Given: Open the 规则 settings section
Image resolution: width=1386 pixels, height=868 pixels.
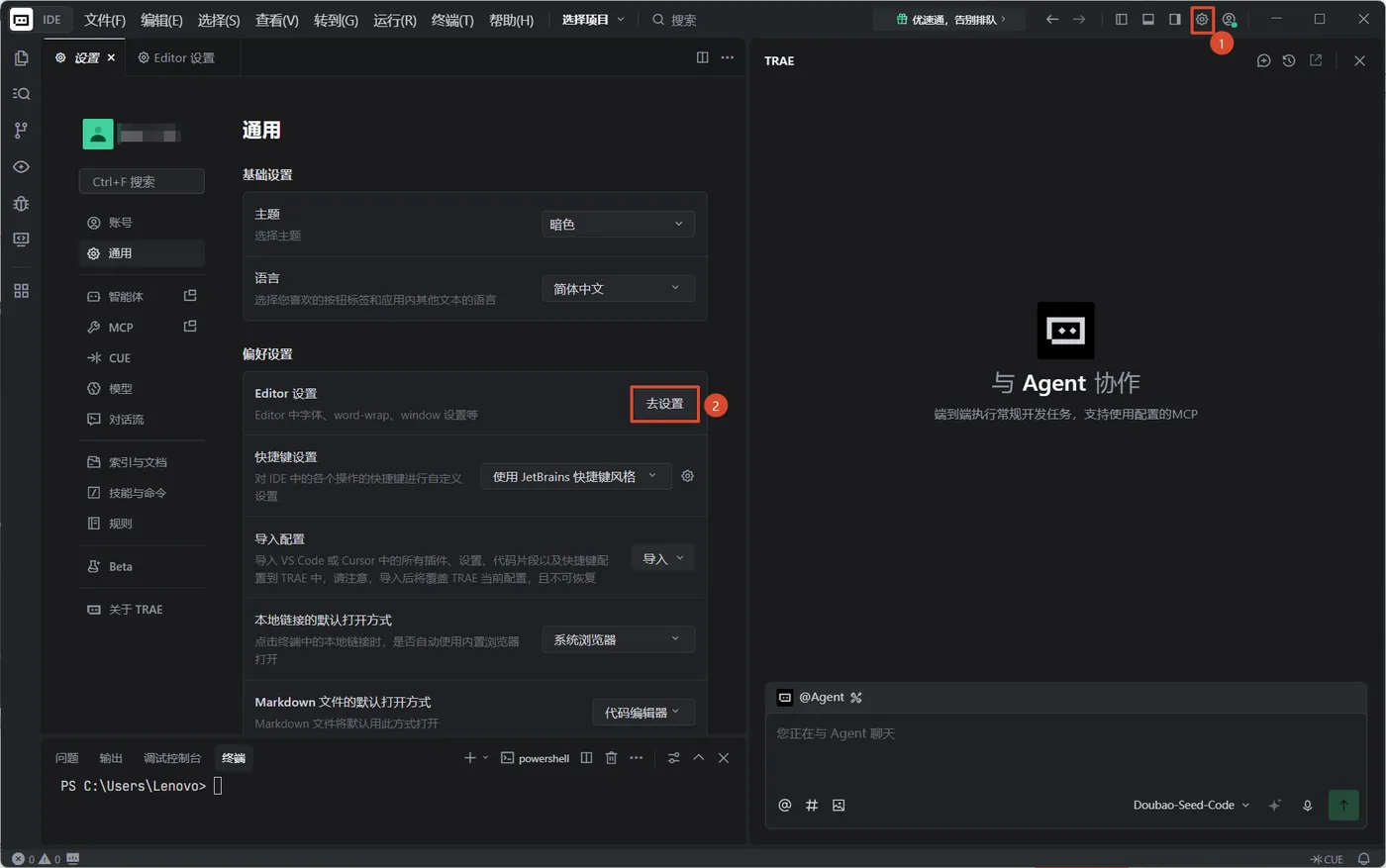Looking at the screenshot, I should pyautogui.click(x=142, y=524).
